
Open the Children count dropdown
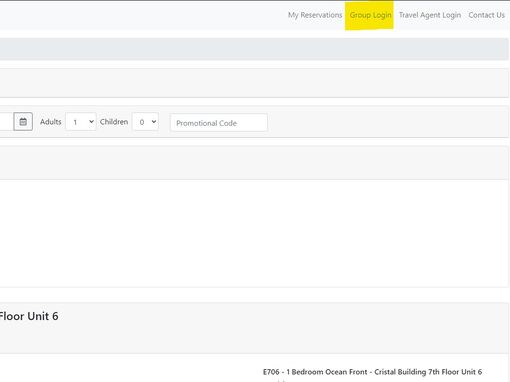click(x=145, y=122)
